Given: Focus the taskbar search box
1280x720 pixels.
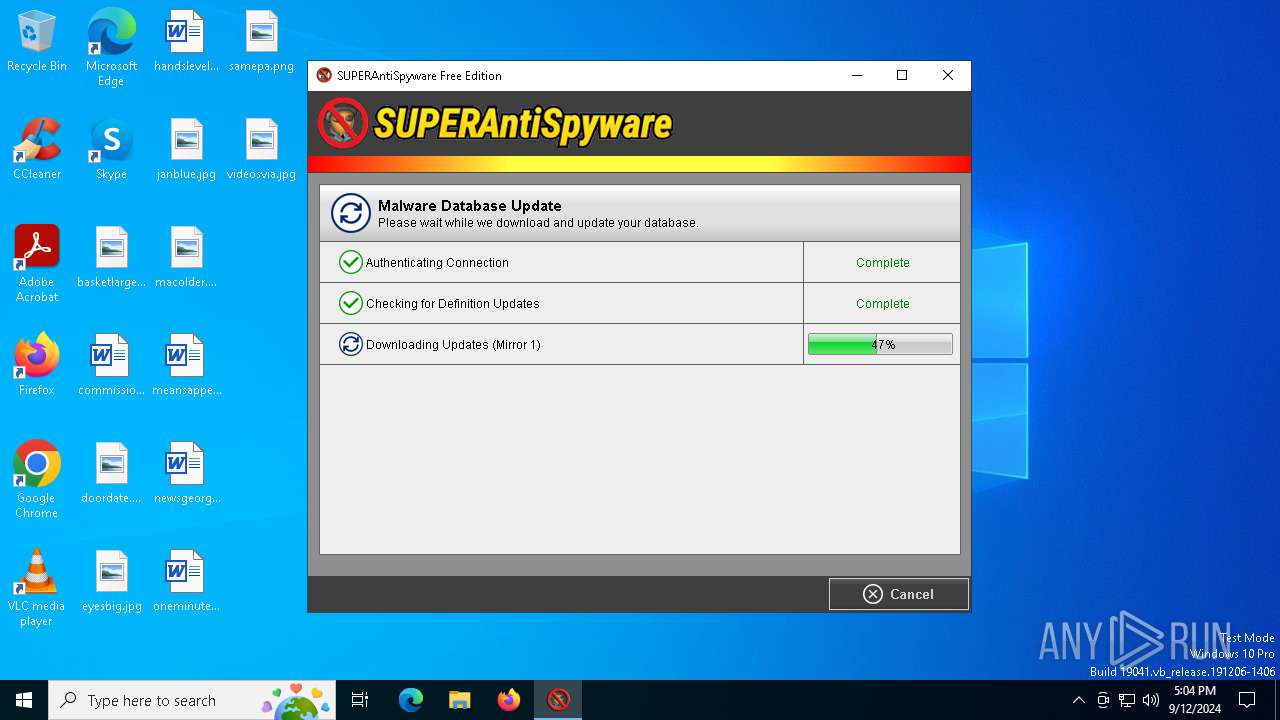Looking at the screenshot, I should [x=192, y=700].
